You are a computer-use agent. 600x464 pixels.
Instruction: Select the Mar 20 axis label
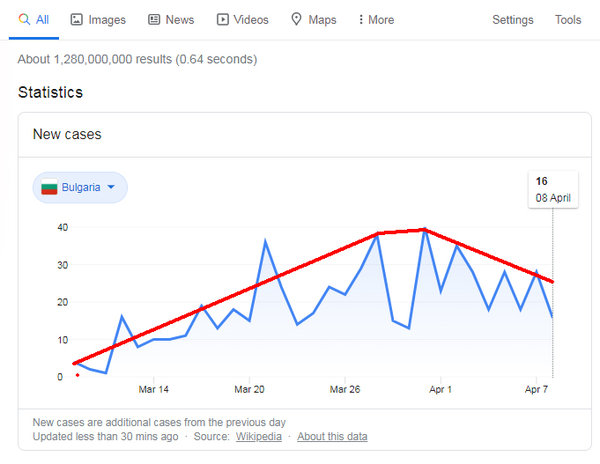(x=249, y=389)
